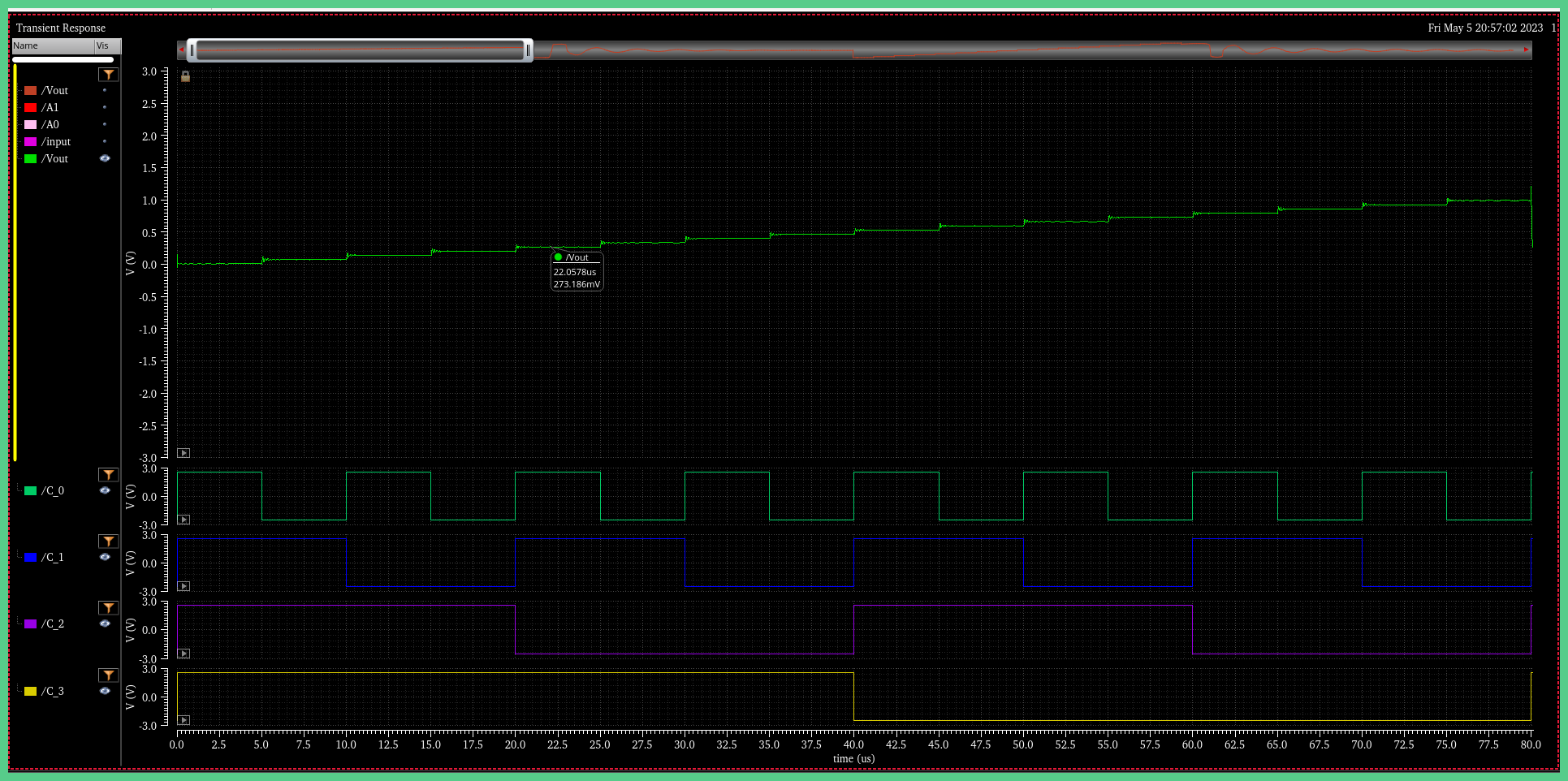Click the 80.0 tick on the time axis
Image resolution: width=1568 pixels, height=781 pixels.
[1531, 744]
